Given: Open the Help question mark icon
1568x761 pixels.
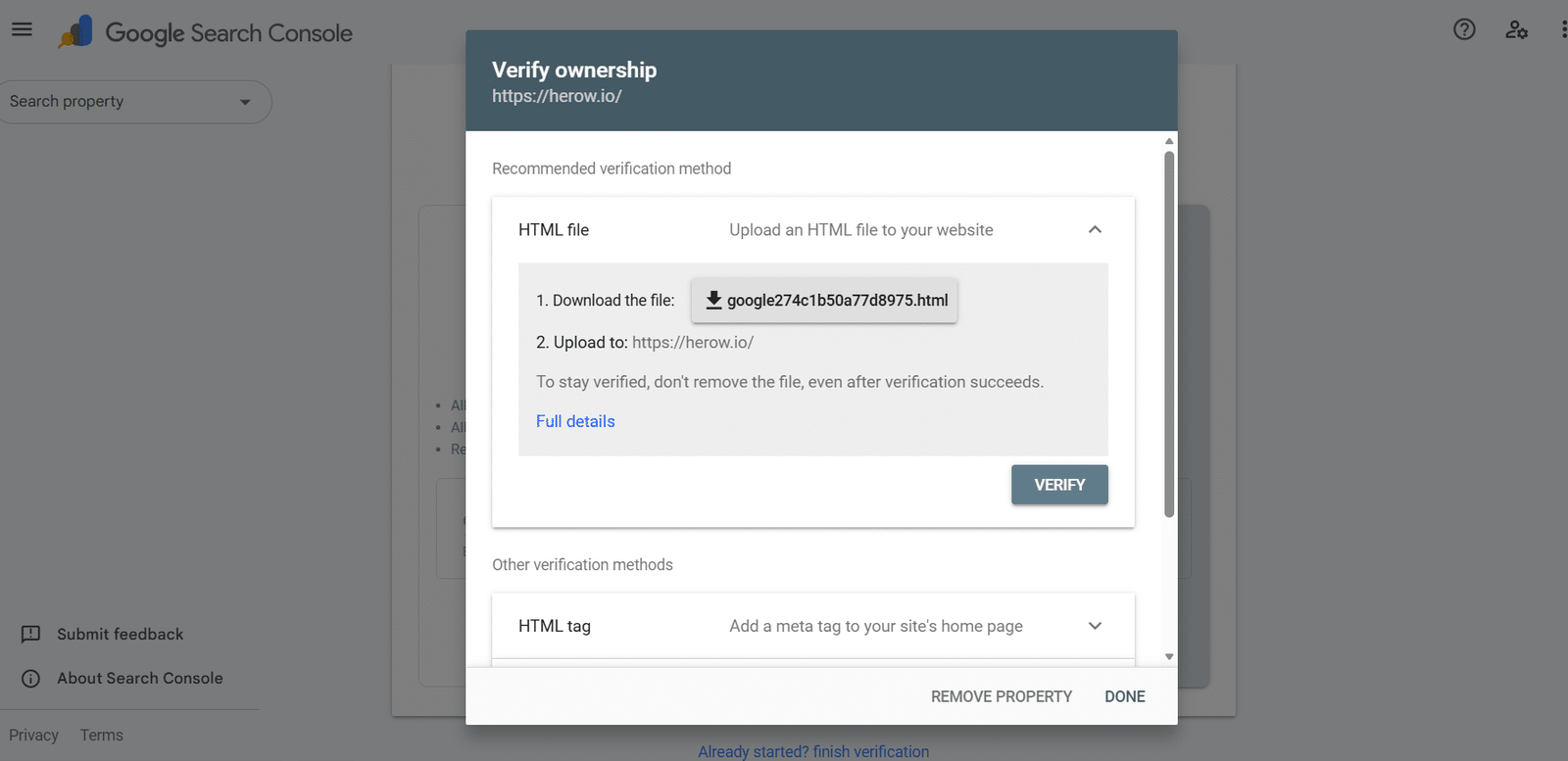Looking at the screenshot, I should [x=1464, y=29].
